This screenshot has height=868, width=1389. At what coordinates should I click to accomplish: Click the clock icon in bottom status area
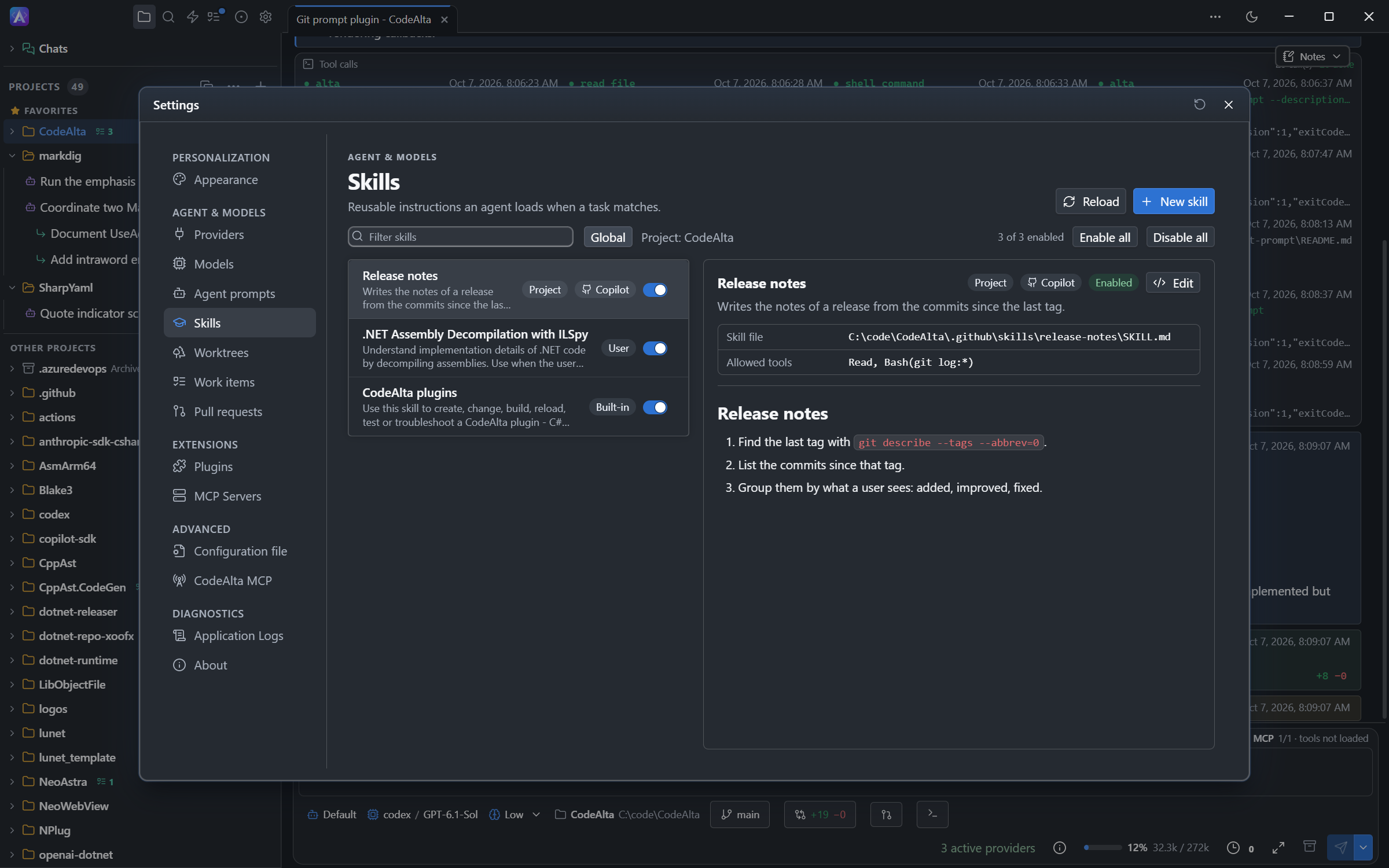[x=1233, y=848]
